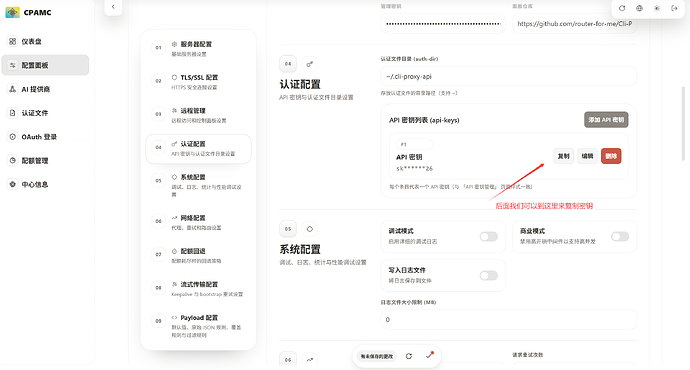The width and height of the screenshot is (690, 370).
Task: Open 配额管理 in sidebar
Action: click(45, 161)
